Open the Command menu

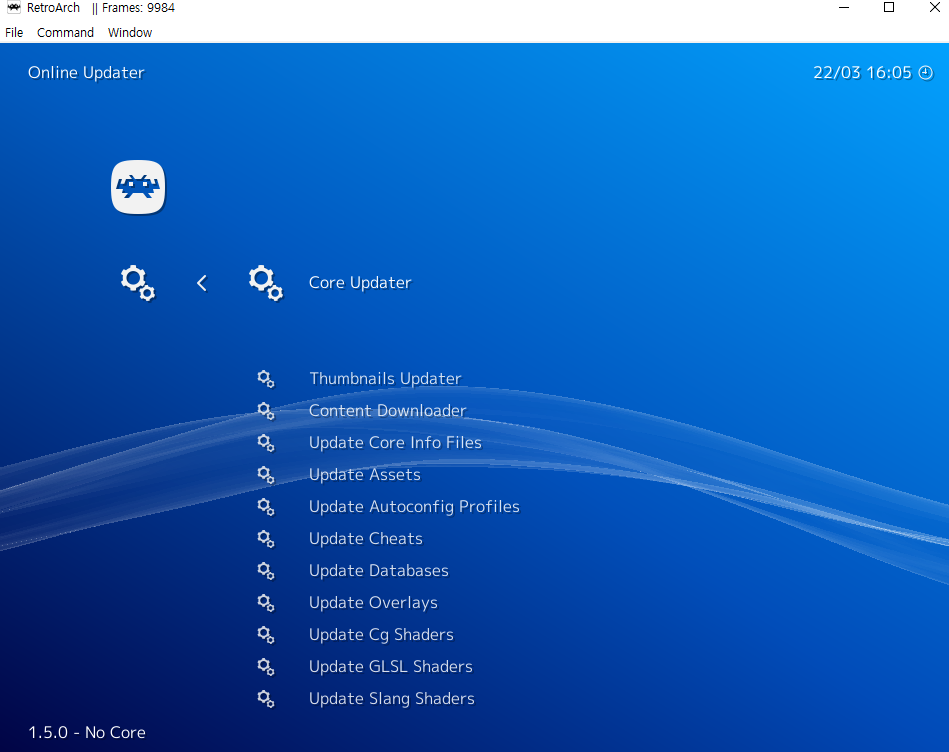65,33
